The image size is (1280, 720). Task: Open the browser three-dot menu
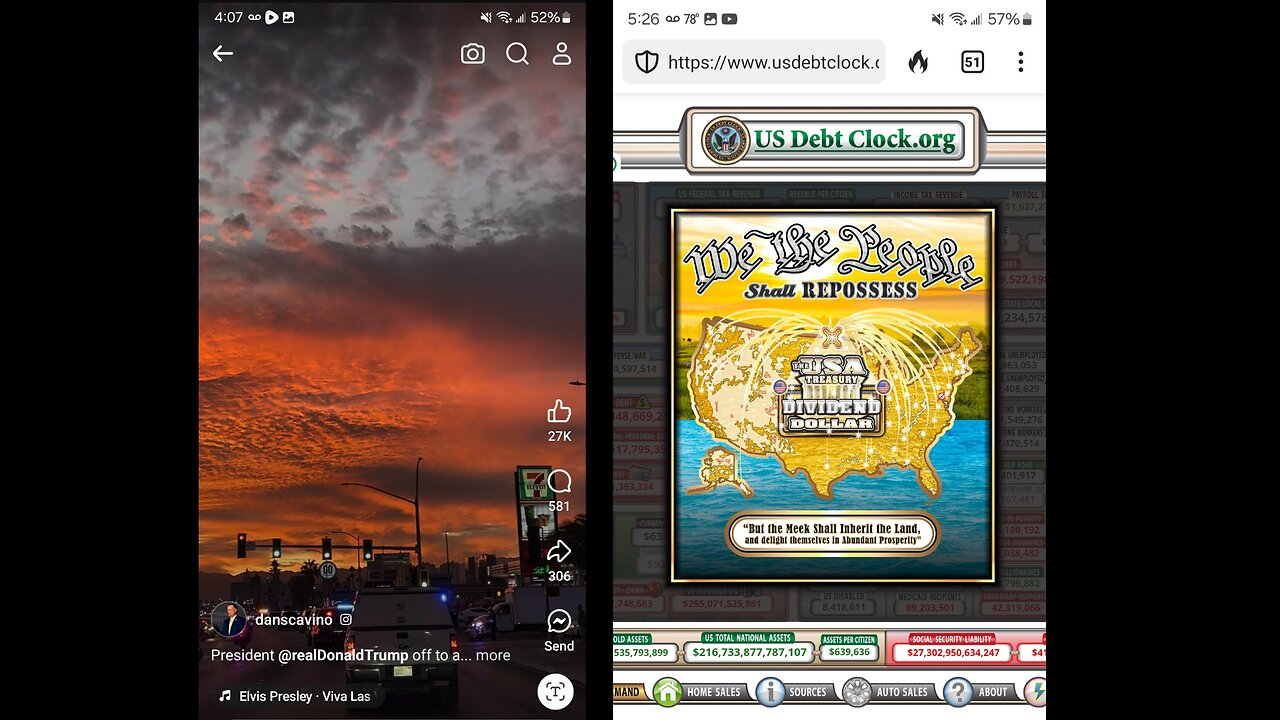(x=1020, y=62)
